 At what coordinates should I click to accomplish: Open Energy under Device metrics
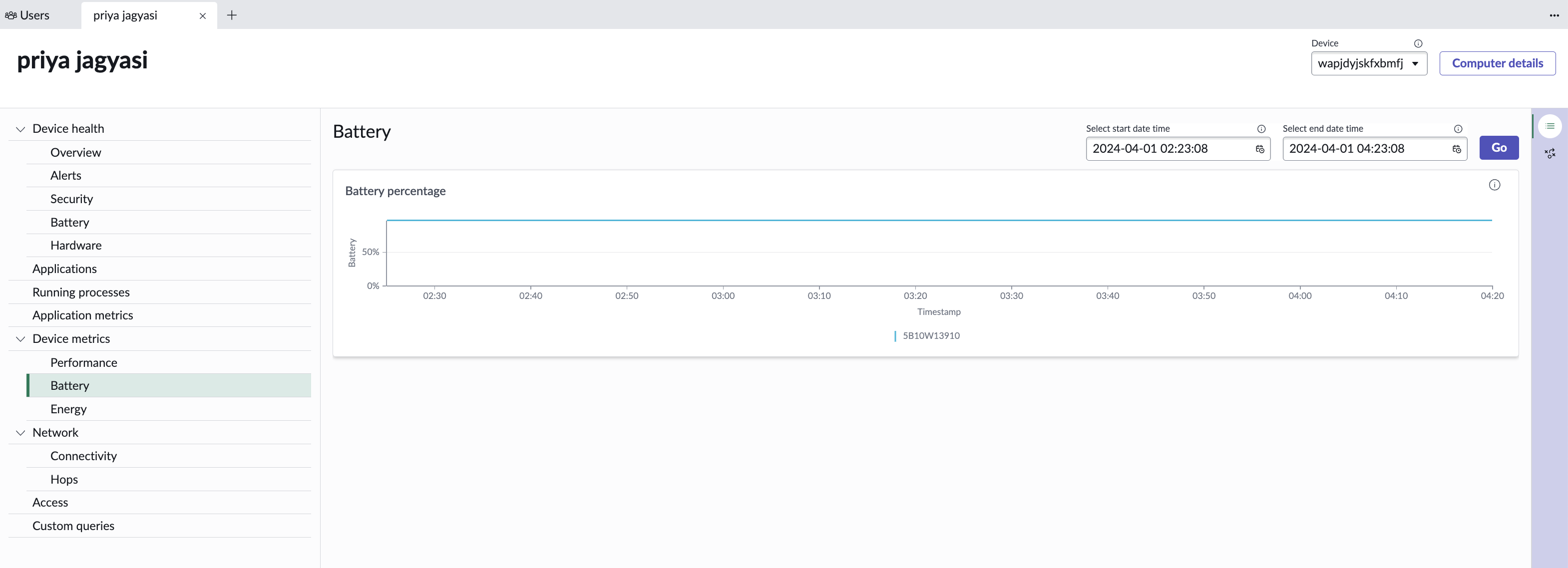(x=169, y=409)
